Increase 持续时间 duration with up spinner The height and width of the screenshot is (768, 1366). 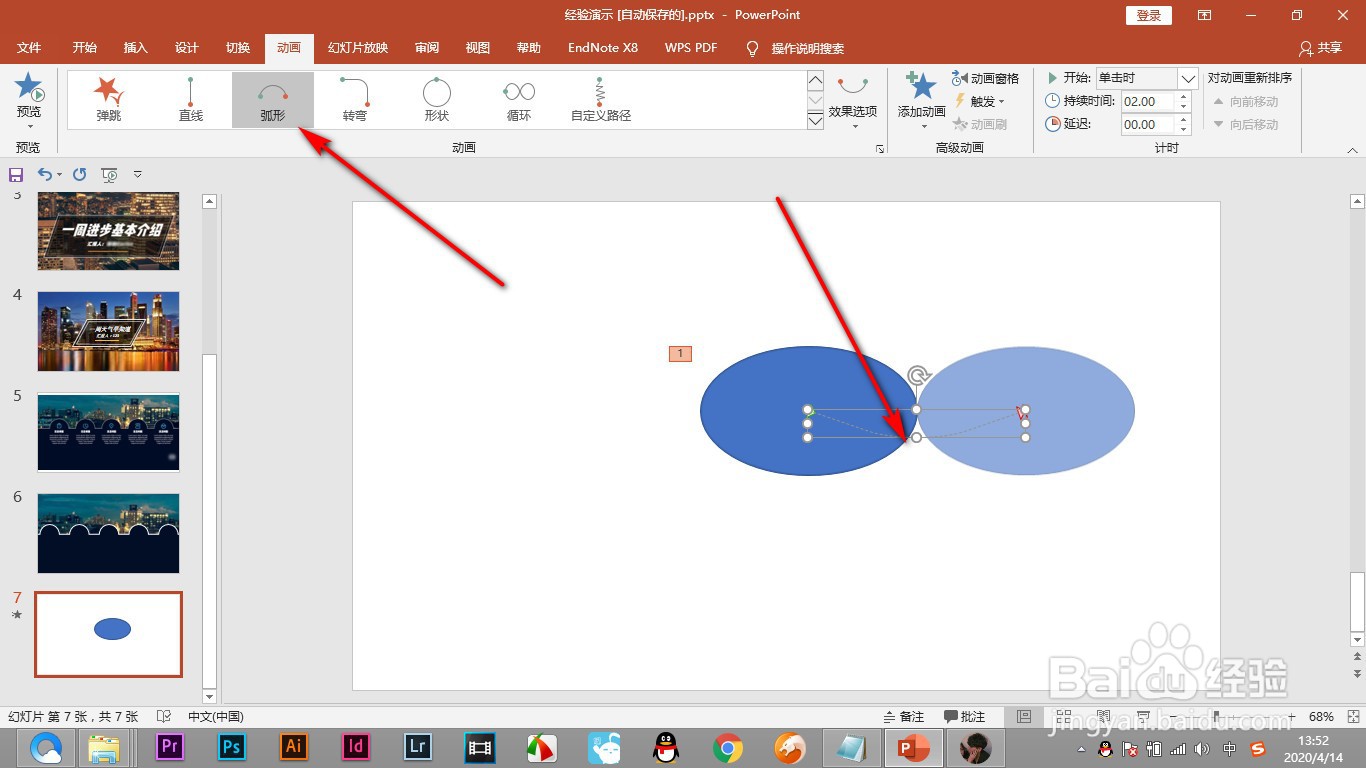point(1184,97)
